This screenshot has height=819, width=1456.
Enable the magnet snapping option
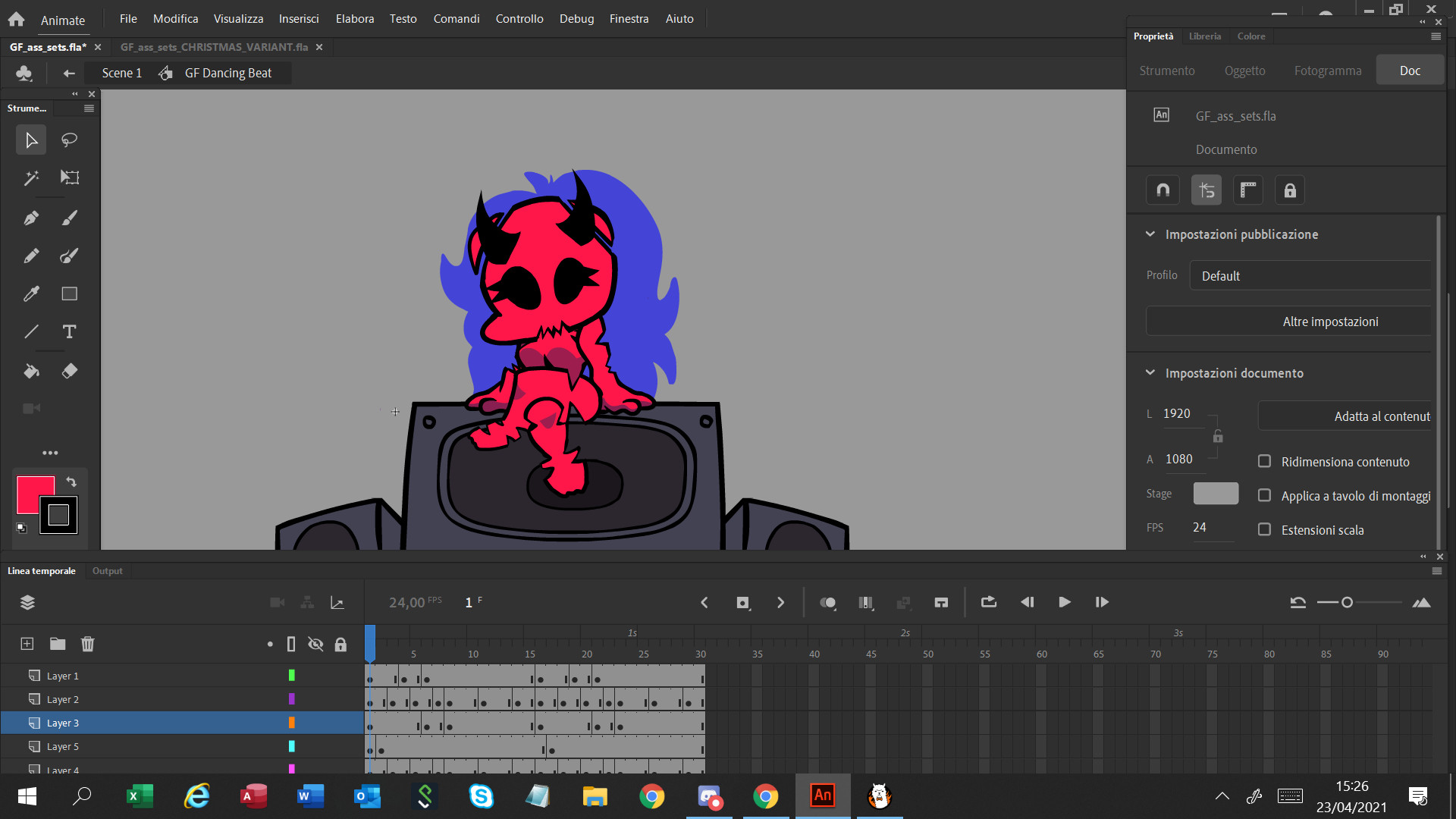coord(1163,190)
